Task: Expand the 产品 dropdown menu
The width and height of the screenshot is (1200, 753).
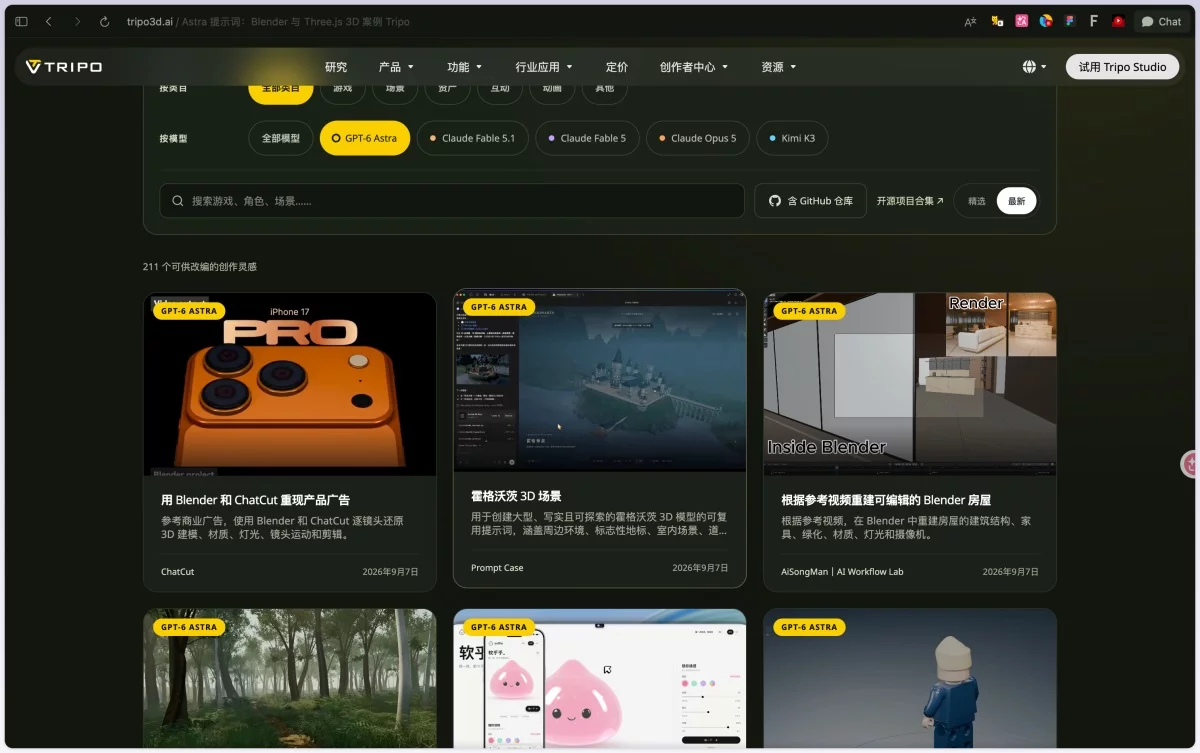Action: (x=396, y=67)
